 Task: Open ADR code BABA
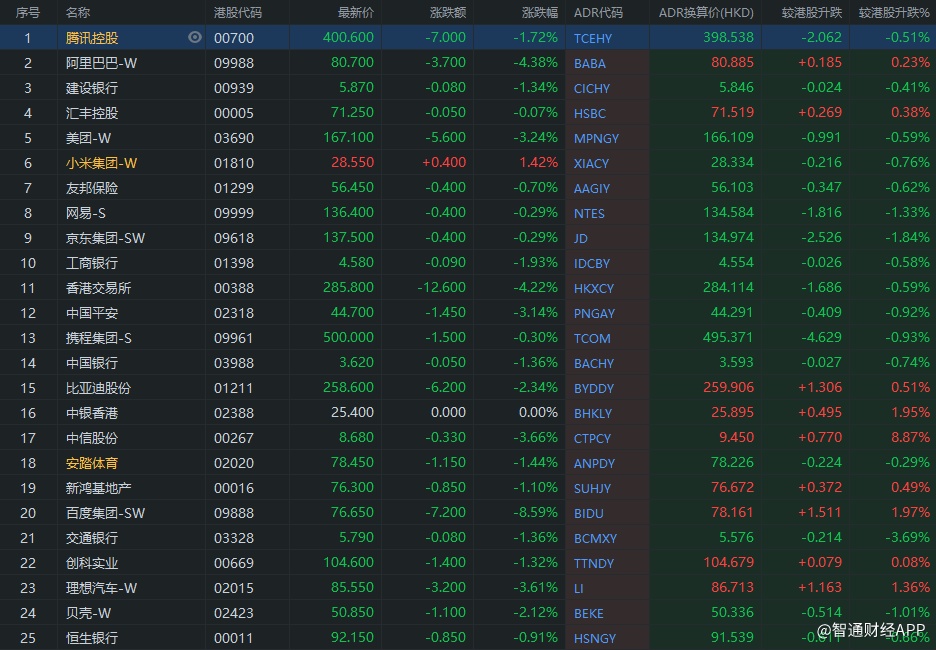pyautogui.click(x=590, y=63)
